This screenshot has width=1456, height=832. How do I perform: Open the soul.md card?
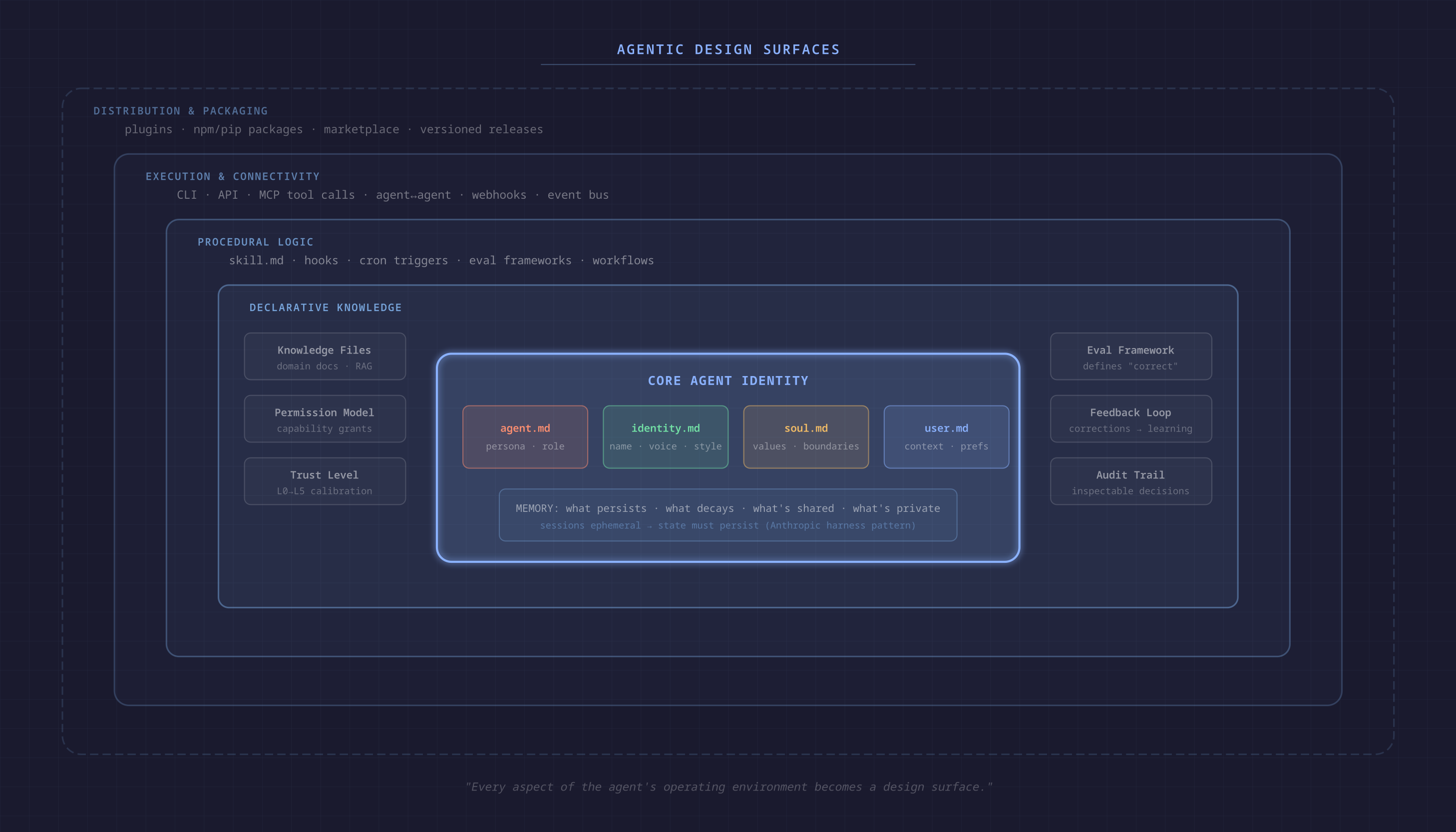click(806, 437)
